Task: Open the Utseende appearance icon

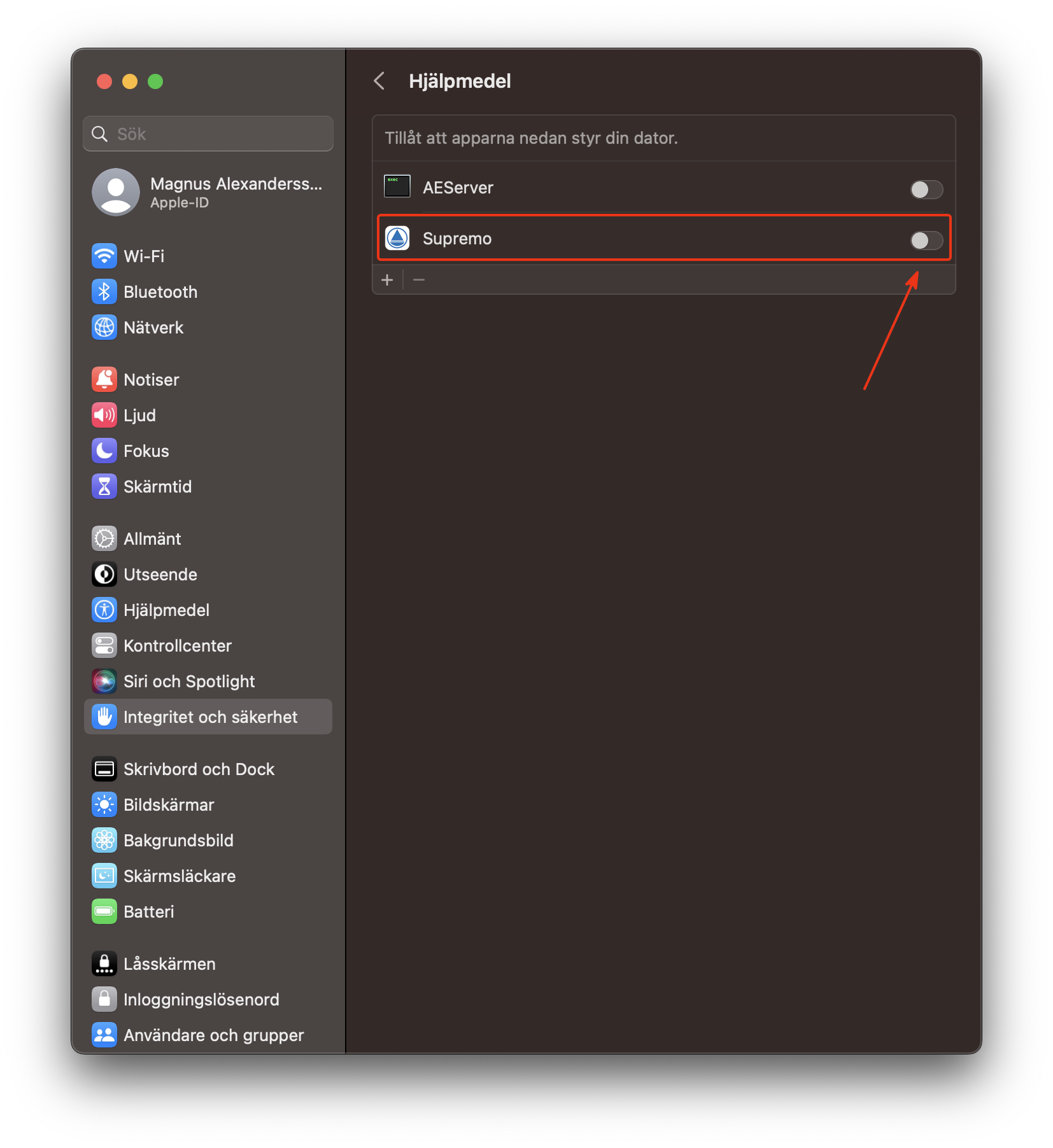Action: [x=104, y=575]
